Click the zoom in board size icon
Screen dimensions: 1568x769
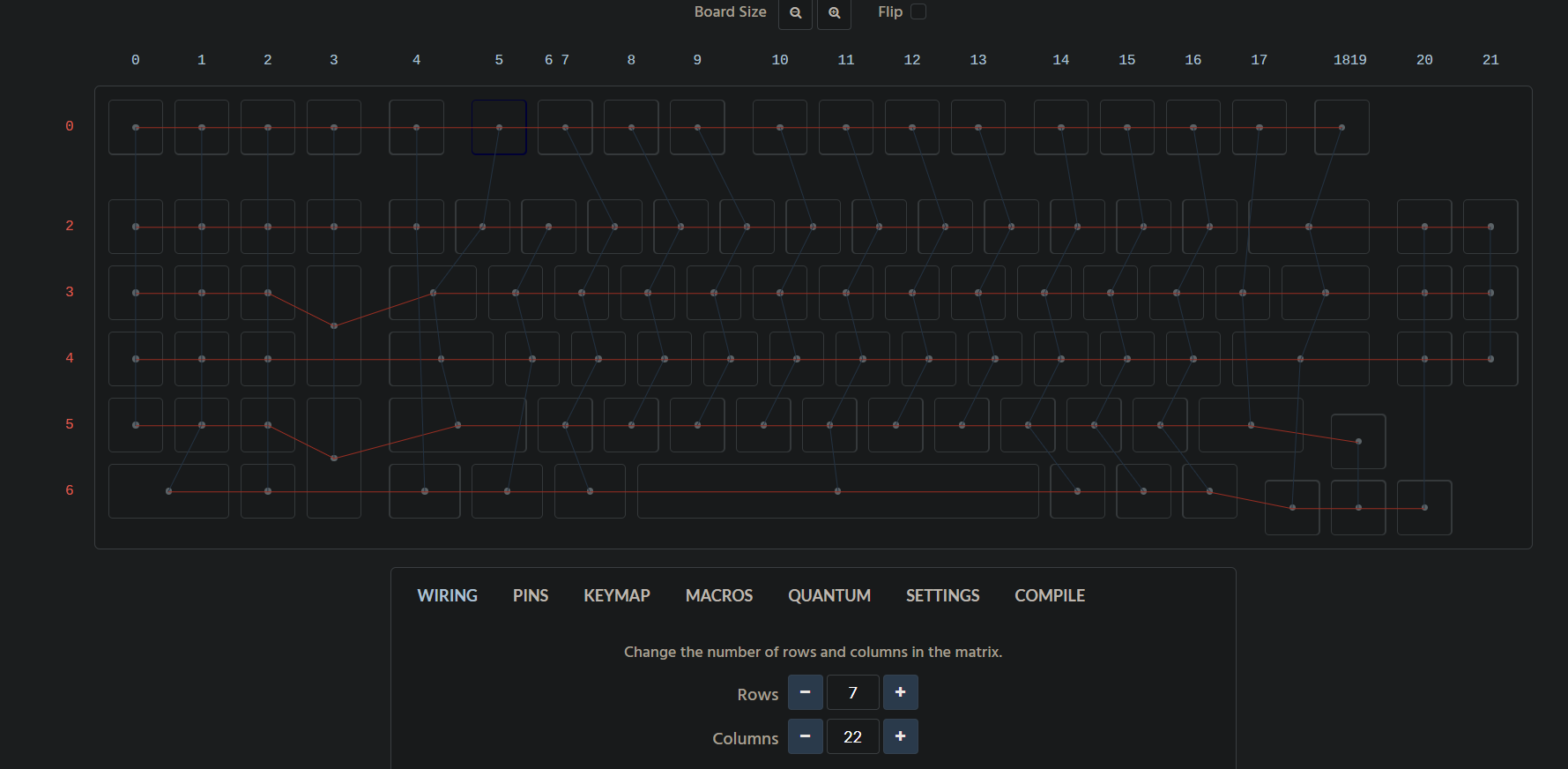834,13
